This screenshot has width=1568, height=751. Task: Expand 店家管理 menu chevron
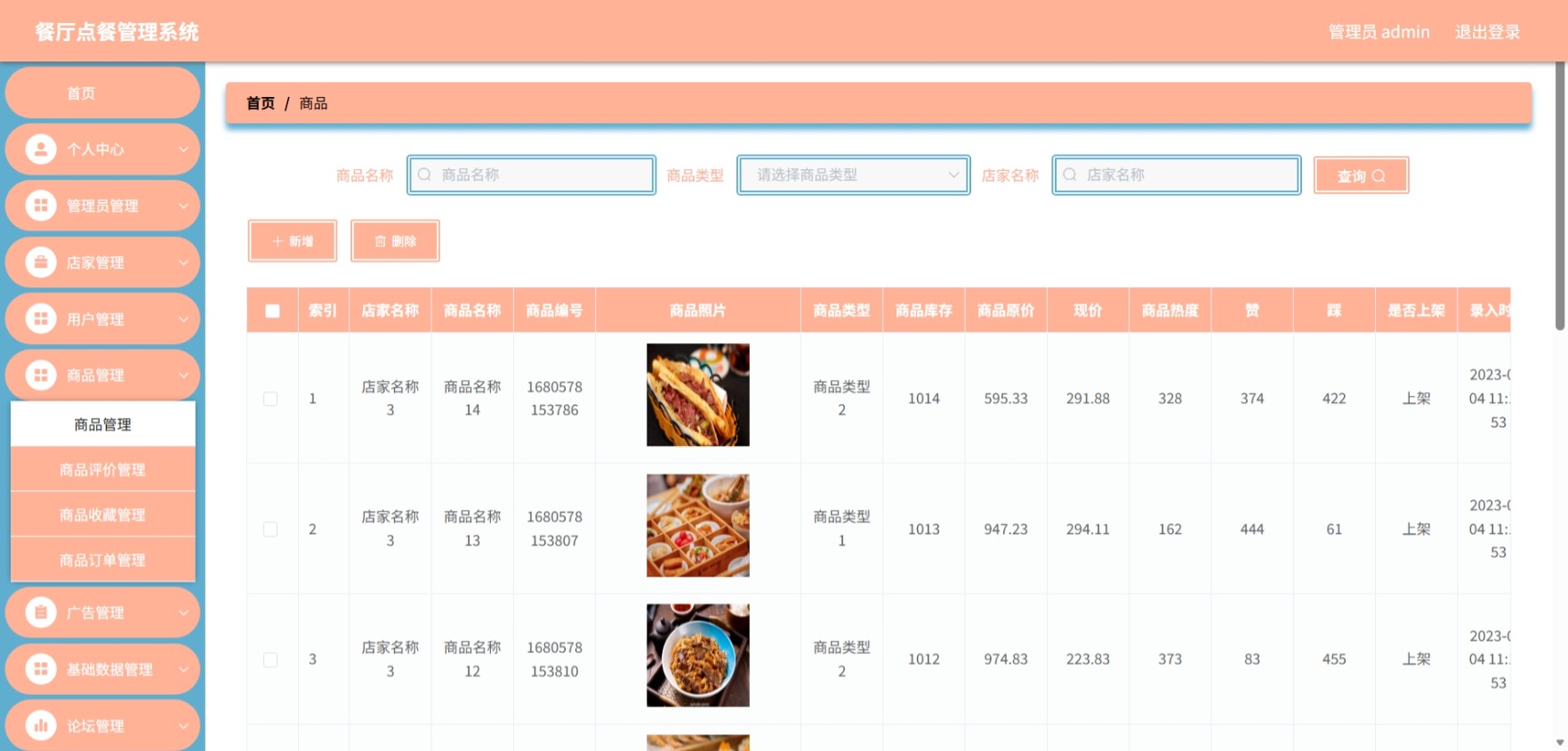tap(183, 262)
